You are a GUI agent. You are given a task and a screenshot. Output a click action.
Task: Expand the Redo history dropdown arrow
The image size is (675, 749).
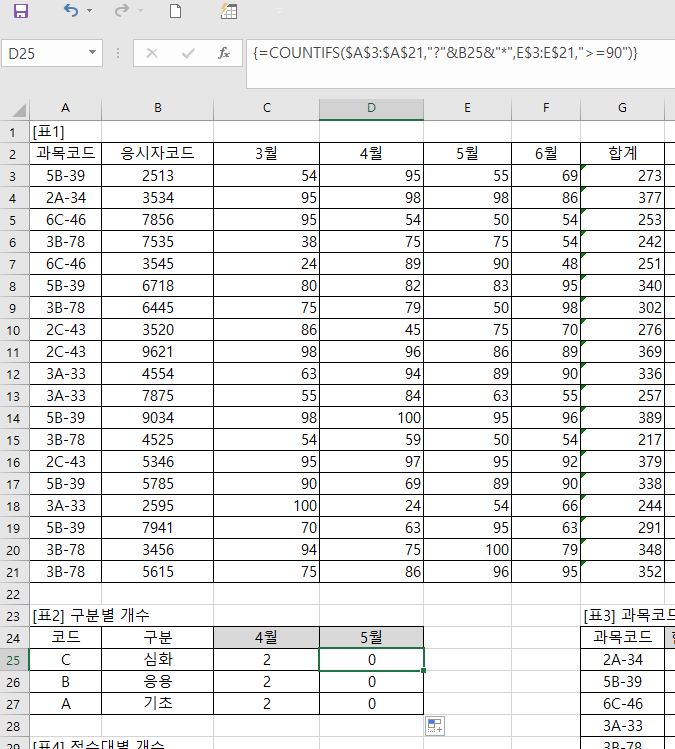tap(140, 12)
